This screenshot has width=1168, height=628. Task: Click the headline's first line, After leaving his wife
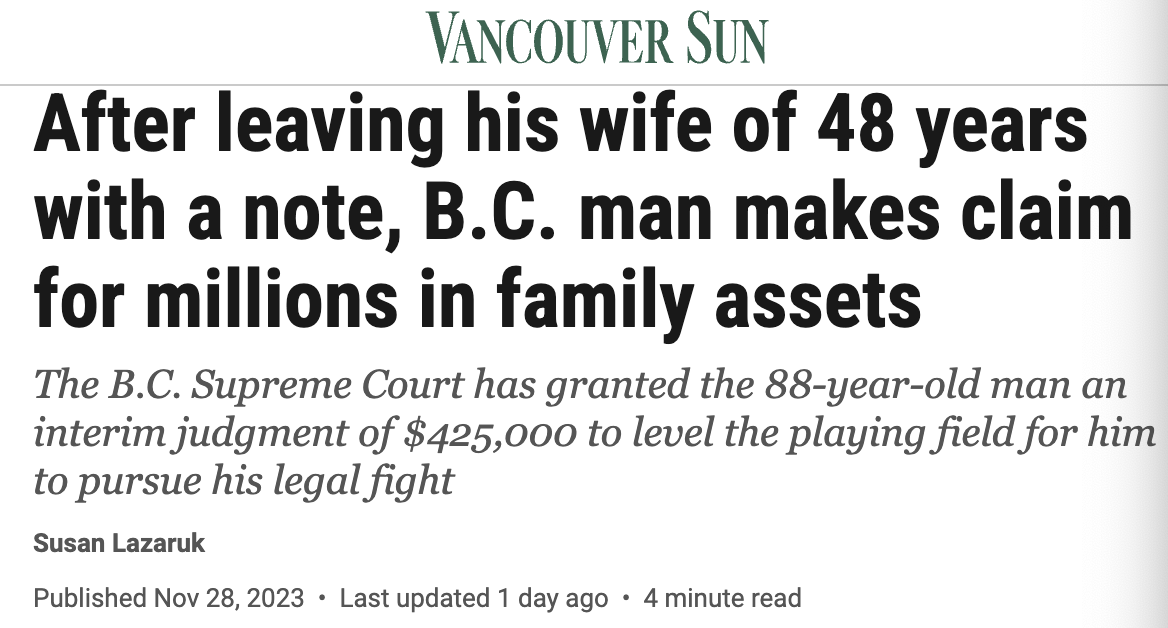pos(560,125)
